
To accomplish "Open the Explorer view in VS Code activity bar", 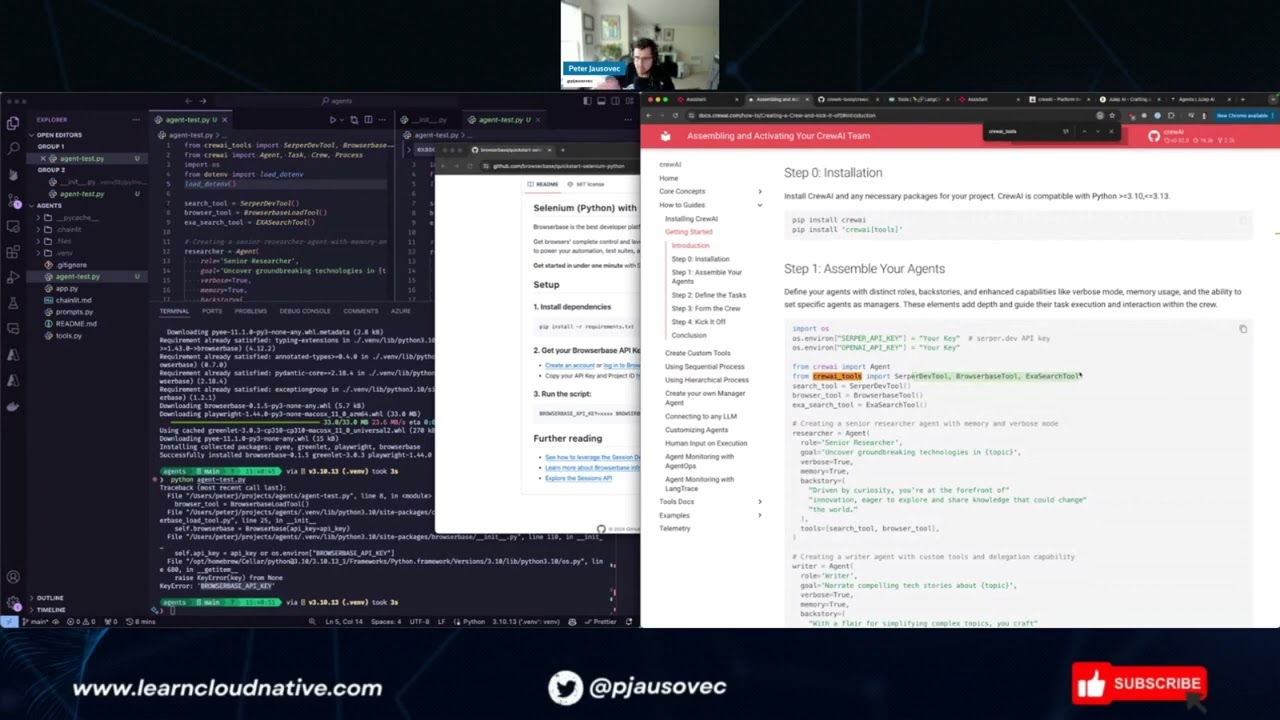I will [x=12, y=122].
